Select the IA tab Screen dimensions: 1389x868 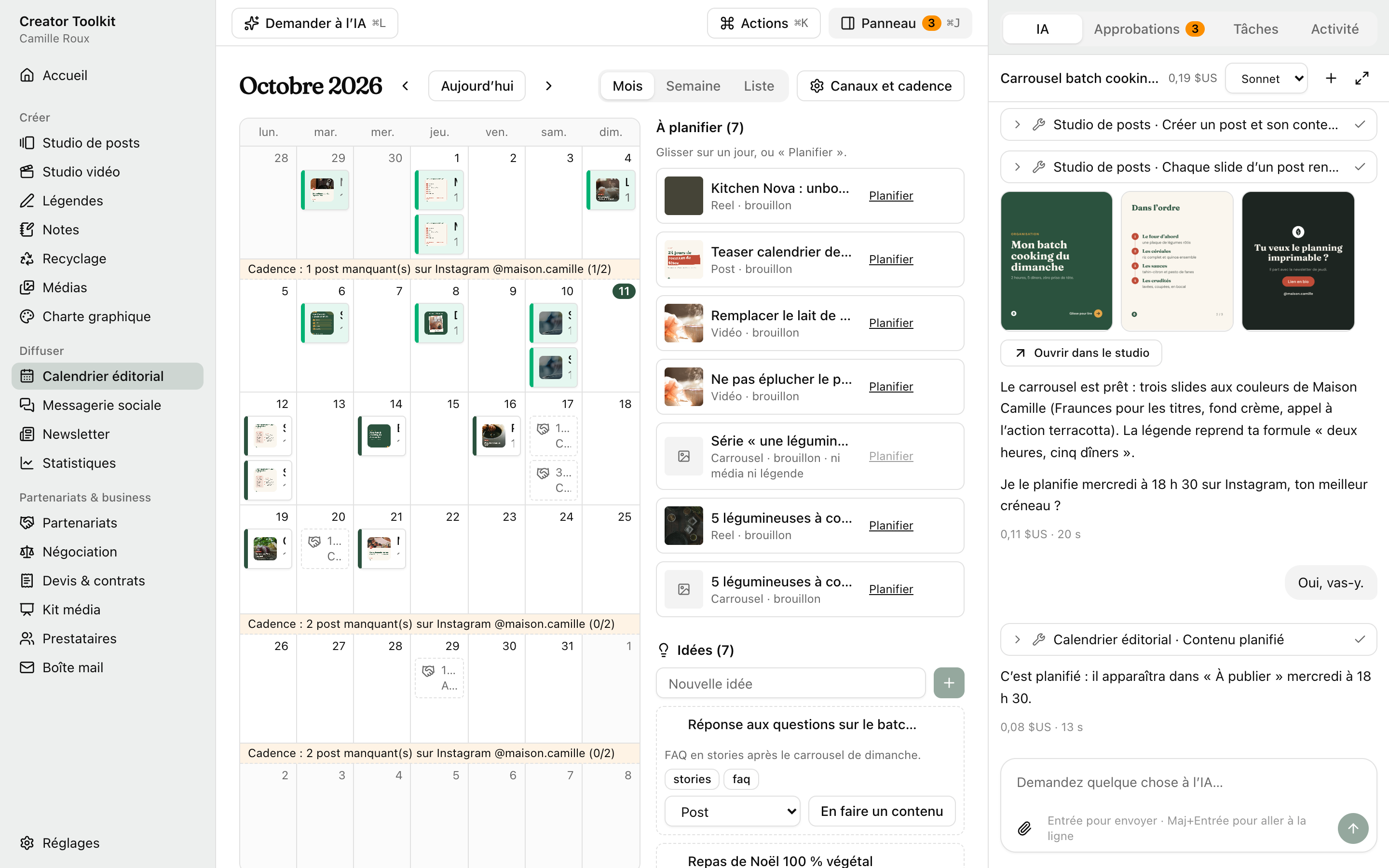(x=1042, y=29)
